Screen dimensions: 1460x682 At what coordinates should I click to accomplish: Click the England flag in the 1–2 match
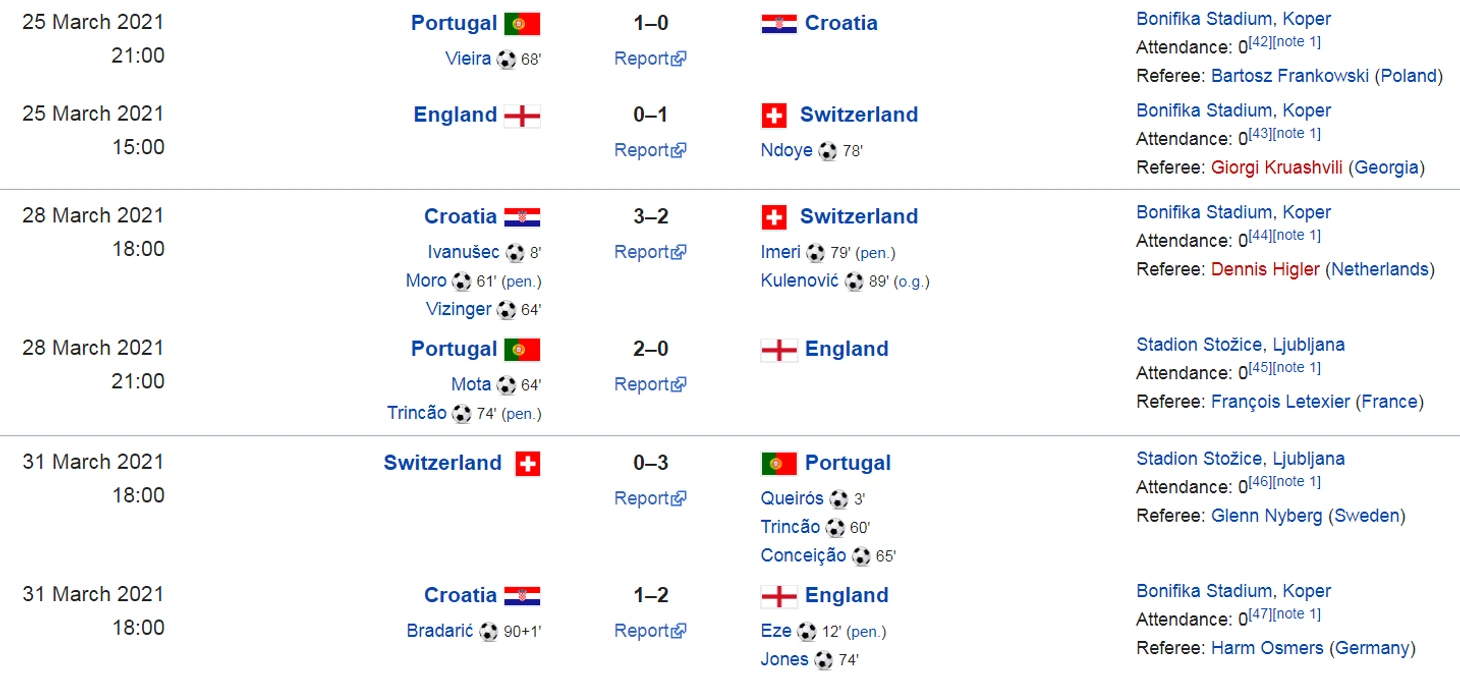[779, 596]
